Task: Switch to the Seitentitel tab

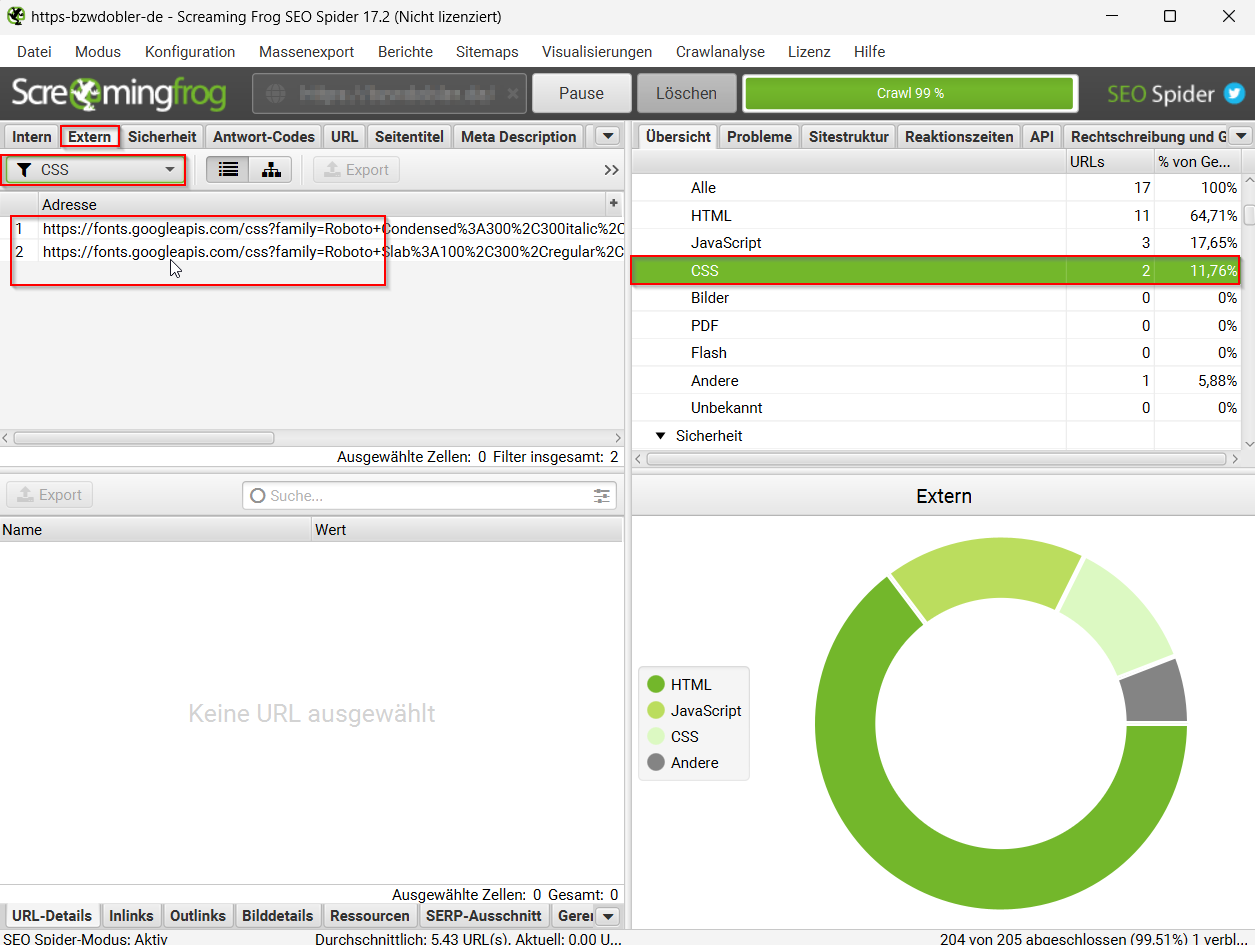Action: pyautogui.click(x=409, y=137)
